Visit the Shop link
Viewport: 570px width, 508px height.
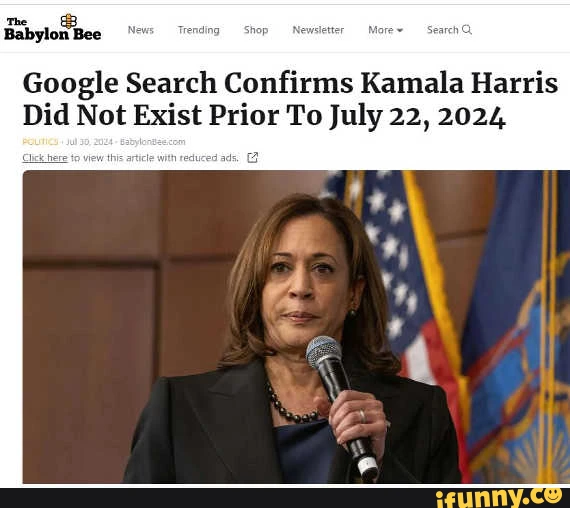tap(256, 30)
